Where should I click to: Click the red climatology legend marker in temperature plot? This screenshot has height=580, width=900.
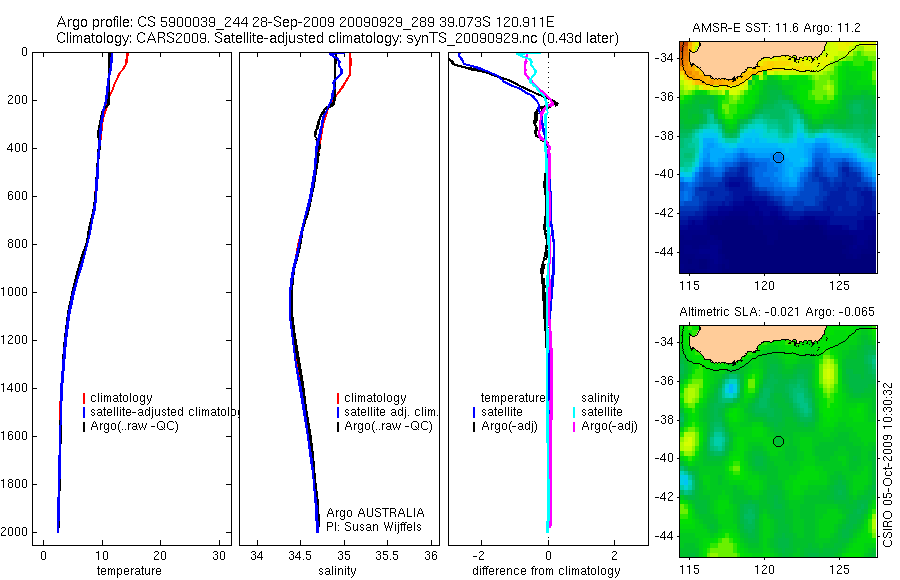pos(84,398)
